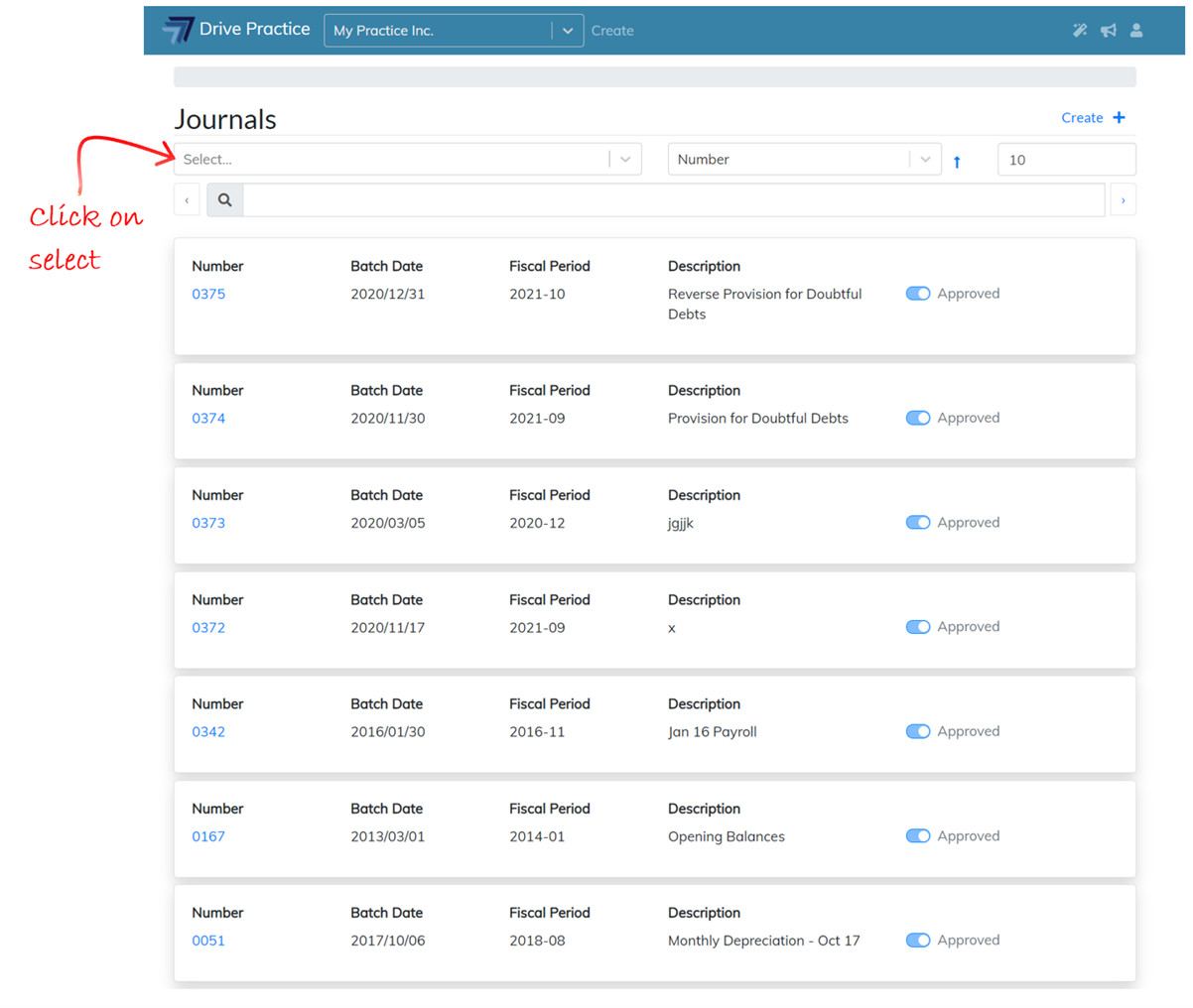
Task: Click description Monthly Depreciation - Oct 17
Action: tap(764, 941)
